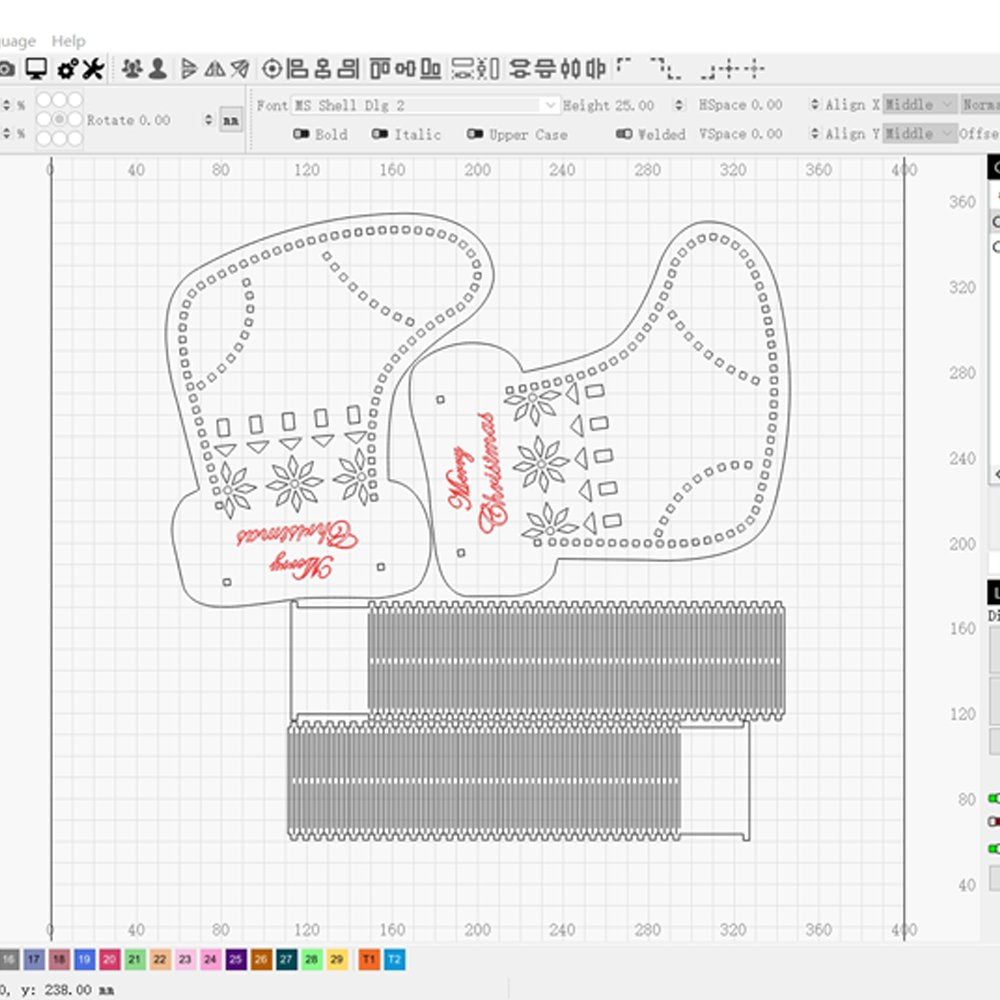The image size is (1000, 1000).
Task: Select the T1 tool layer swatch
Action: [x=369, y=960]
